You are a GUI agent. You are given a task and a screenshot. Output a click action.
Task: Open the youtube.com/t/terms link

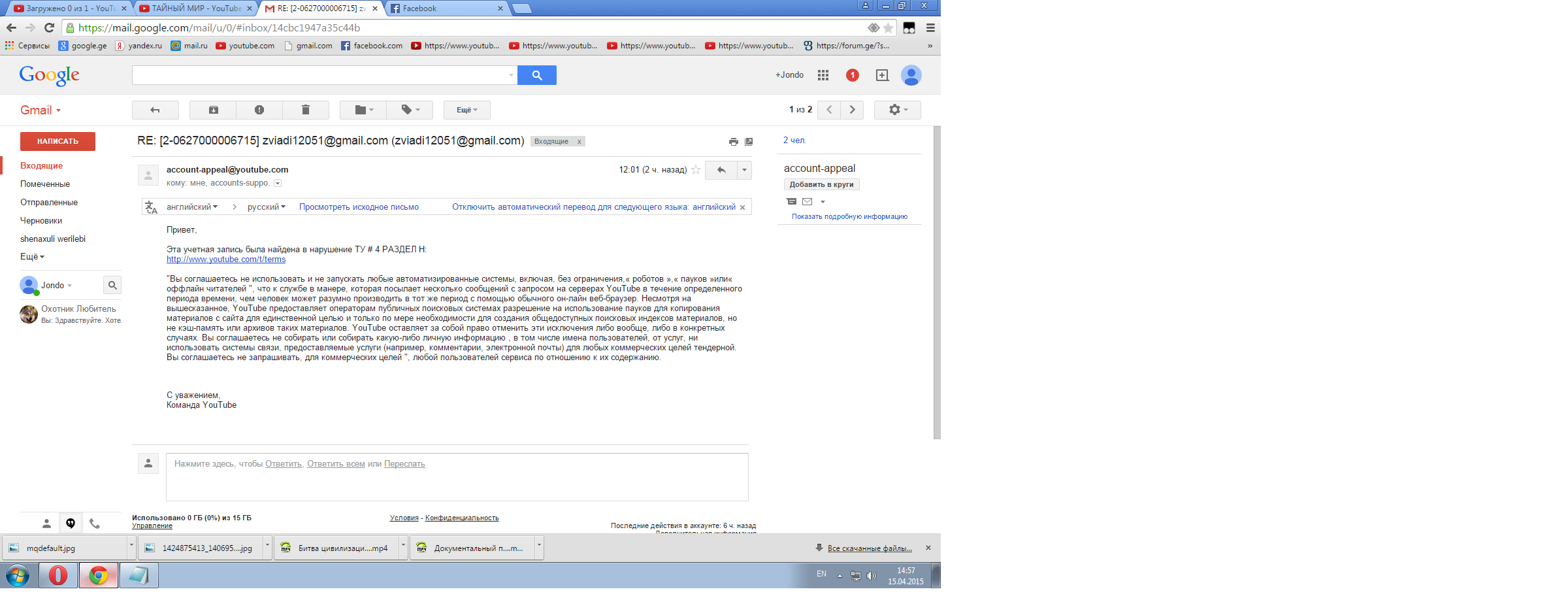226,259
